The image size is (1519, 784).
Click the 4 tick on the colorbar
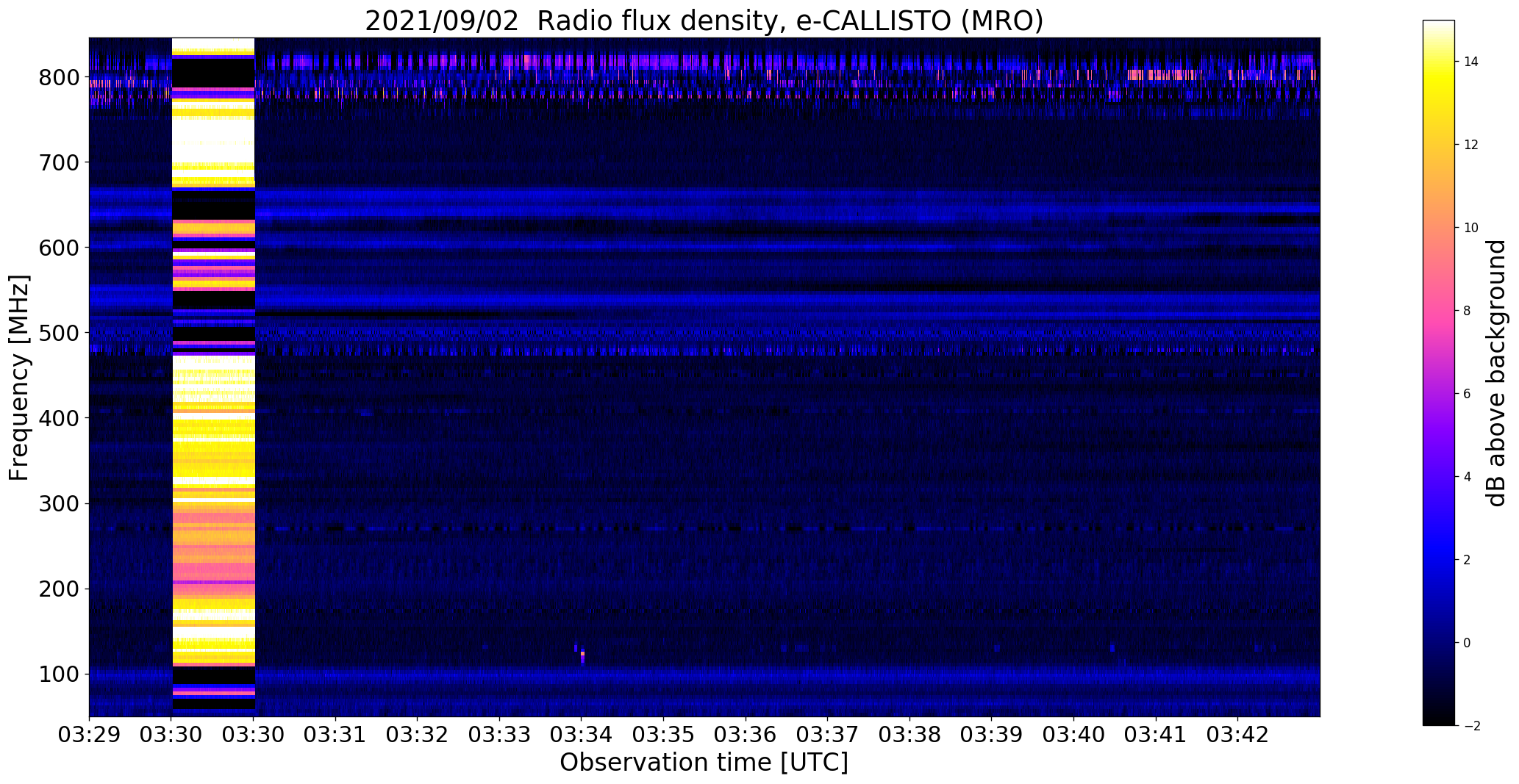click(x=1467, y=477)
